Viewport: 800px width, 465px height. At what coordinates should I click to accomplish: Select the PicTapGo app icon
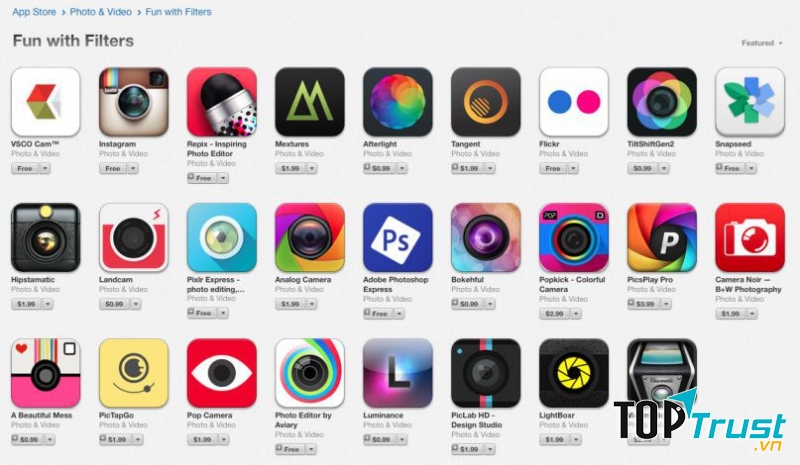coord(134,373)
